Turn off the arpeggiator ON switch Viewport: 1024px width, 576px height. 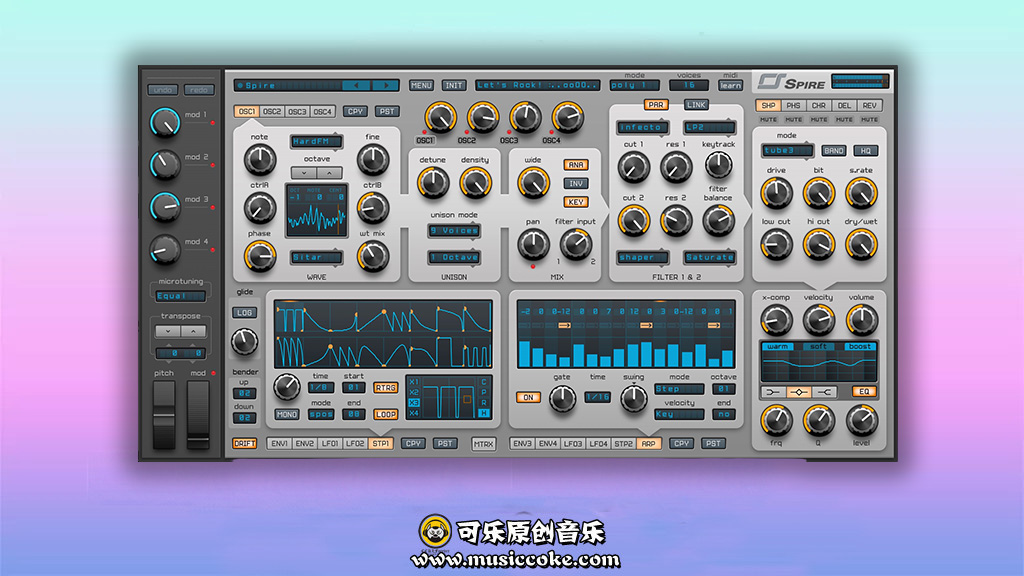(528, 397)
